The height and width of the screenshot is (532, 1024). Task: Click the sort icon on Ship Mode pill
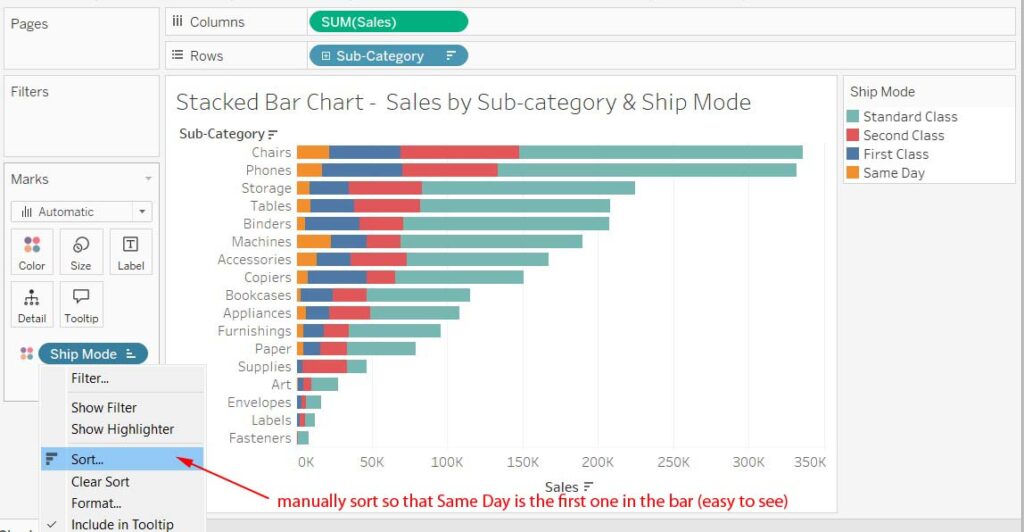click(130, 354)
